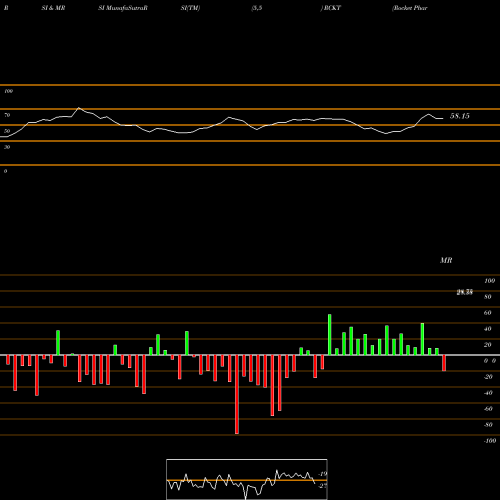Click the 'RCKT' ticker symbol text

pyautogui.click(x=332, y=8)
